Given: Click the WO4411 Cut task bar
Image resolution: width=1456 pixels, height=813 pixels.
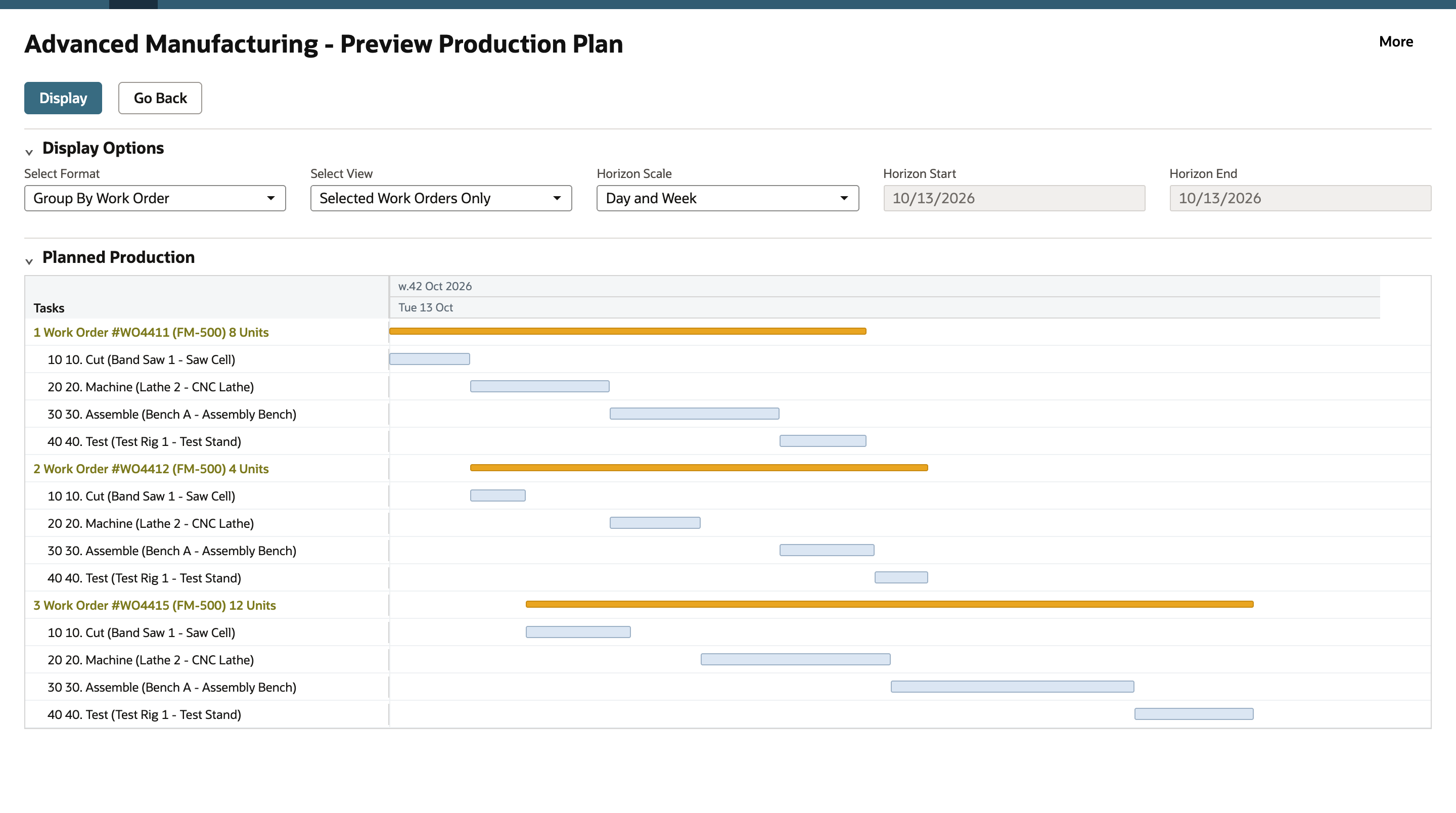Looking at the screenshot, I should click(x=430, y=359).
